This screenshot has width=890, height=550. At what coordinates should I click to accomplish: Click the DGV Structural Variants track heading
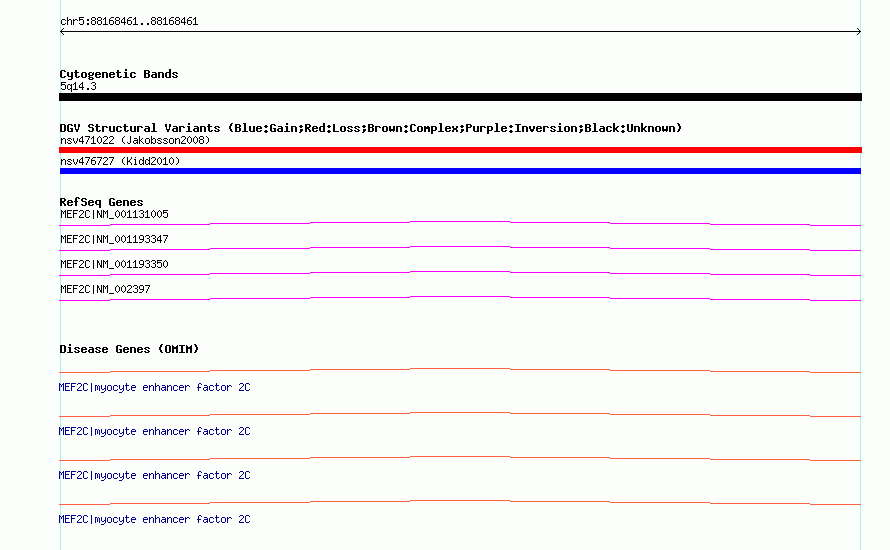[371, 128]
